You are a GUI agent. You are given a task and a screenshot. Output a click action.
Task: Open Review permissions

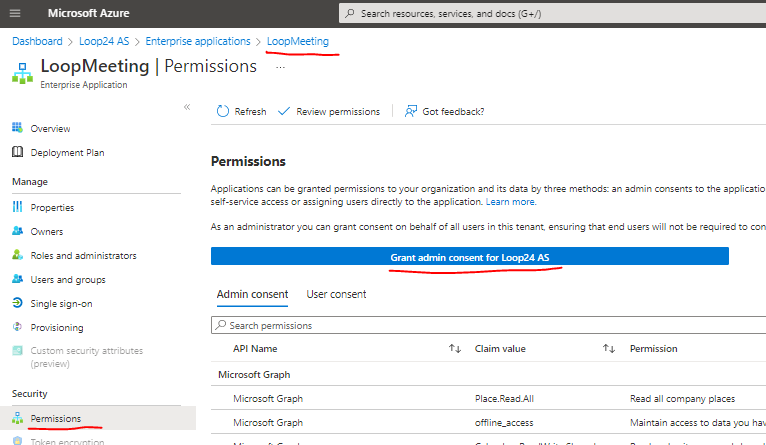[338, 112]
